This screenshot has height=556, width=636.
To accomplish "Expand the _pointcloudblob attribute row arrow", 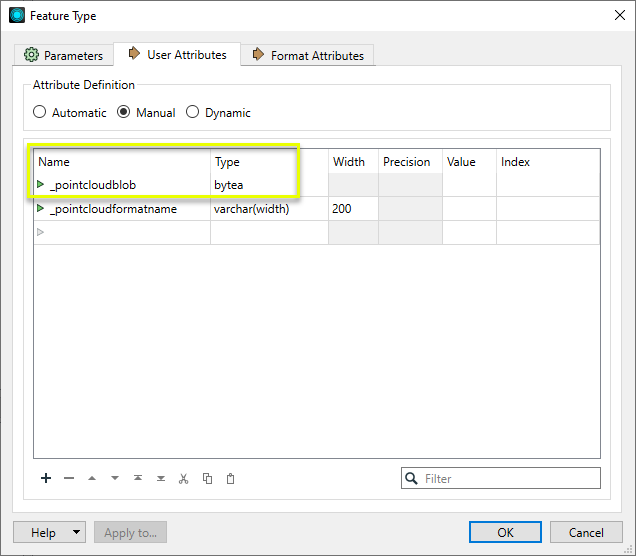I will (41, 184).
